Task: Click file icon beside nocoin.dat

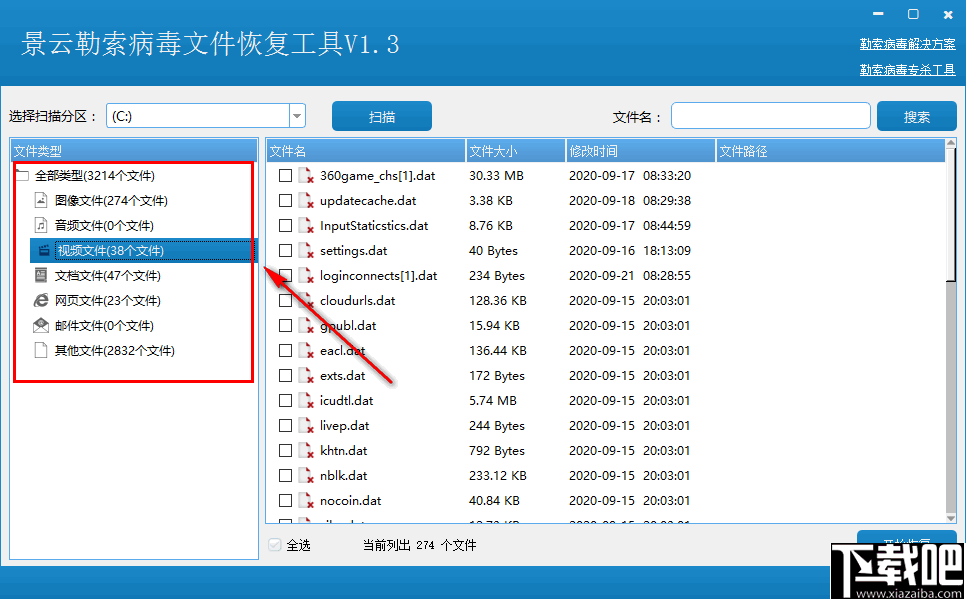Action: tap(306, 500)
